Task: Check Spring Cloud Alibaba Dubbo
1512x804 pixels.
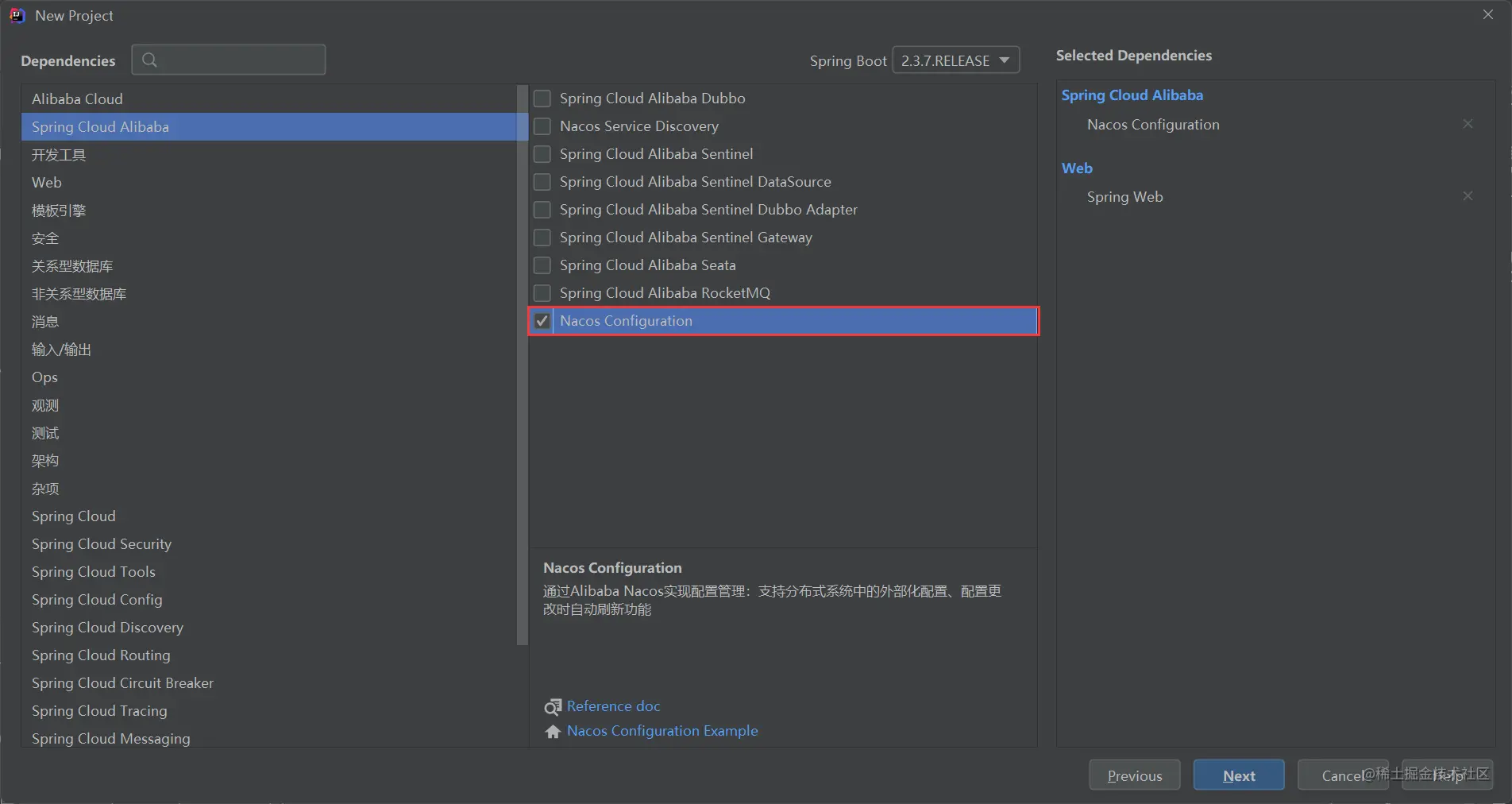Action: pyautogui.click(x=542, y=99)
